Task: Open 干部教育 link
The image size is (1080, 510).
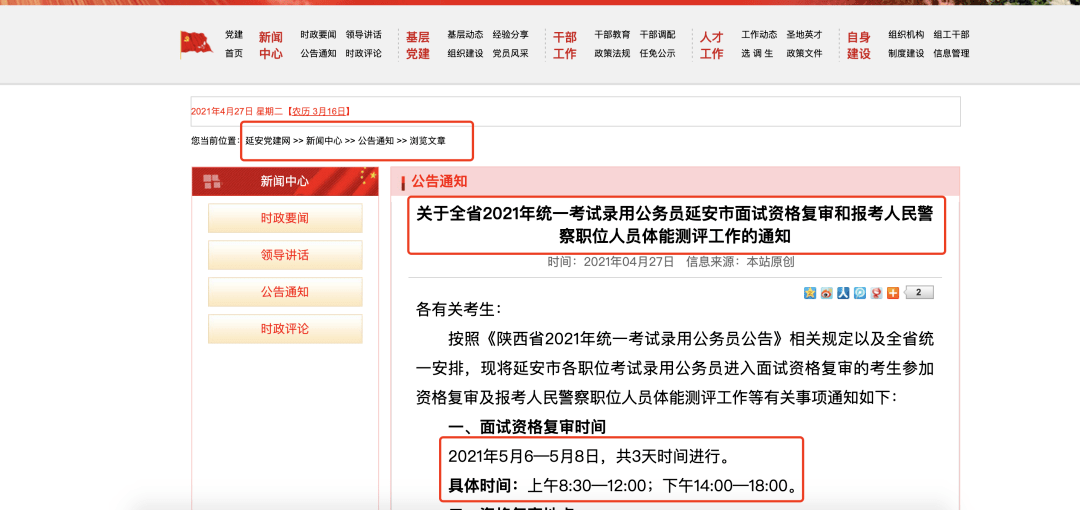Action: tap(612, 34)
